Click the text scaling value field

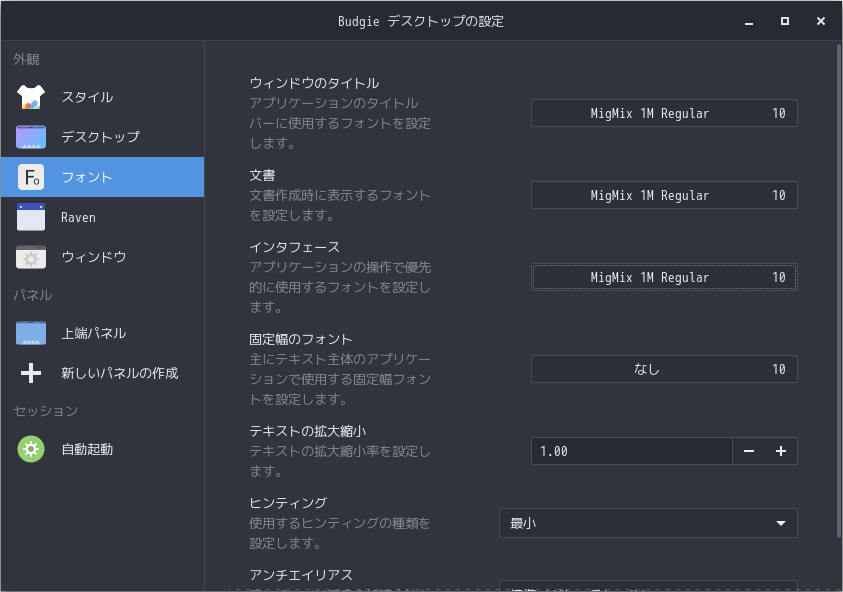(x=631, y=451)
